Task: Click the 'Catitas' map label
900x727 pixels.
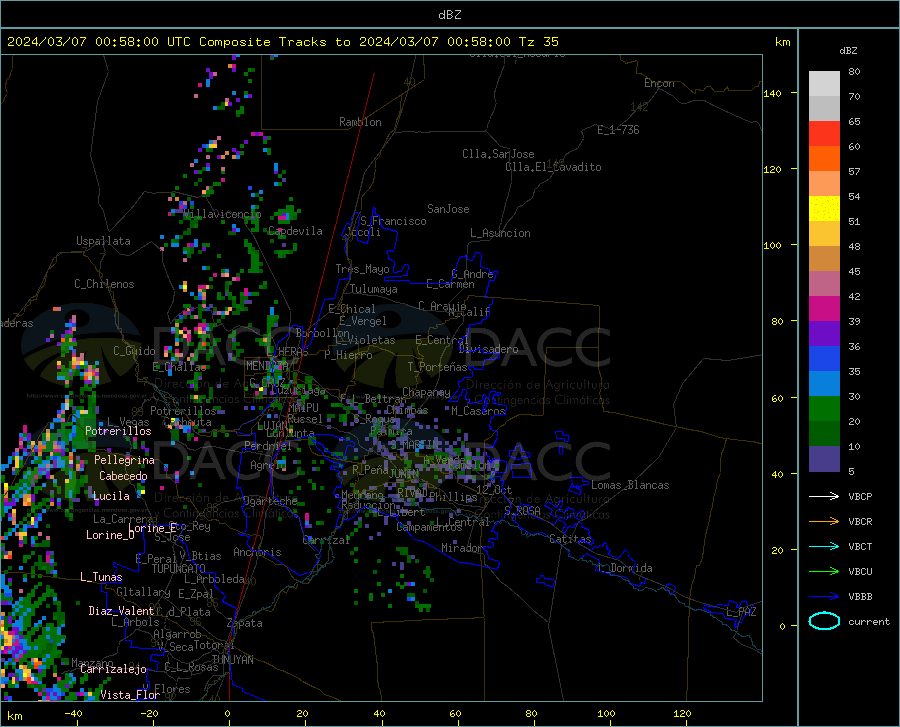Action: point(570,539)
